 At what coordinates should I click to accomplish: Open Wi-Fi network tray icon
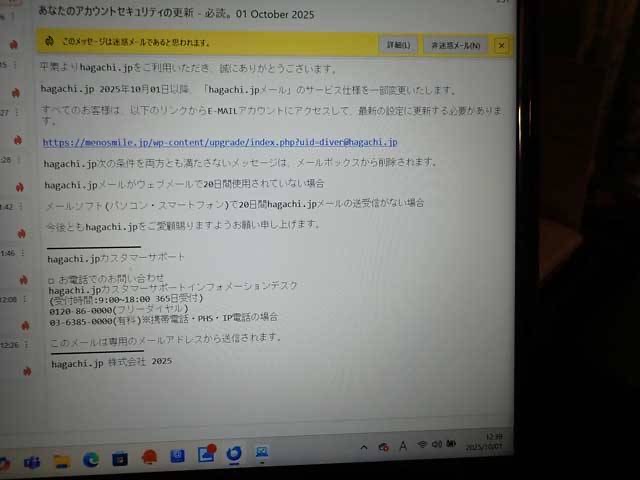click(x=423, y=444)
